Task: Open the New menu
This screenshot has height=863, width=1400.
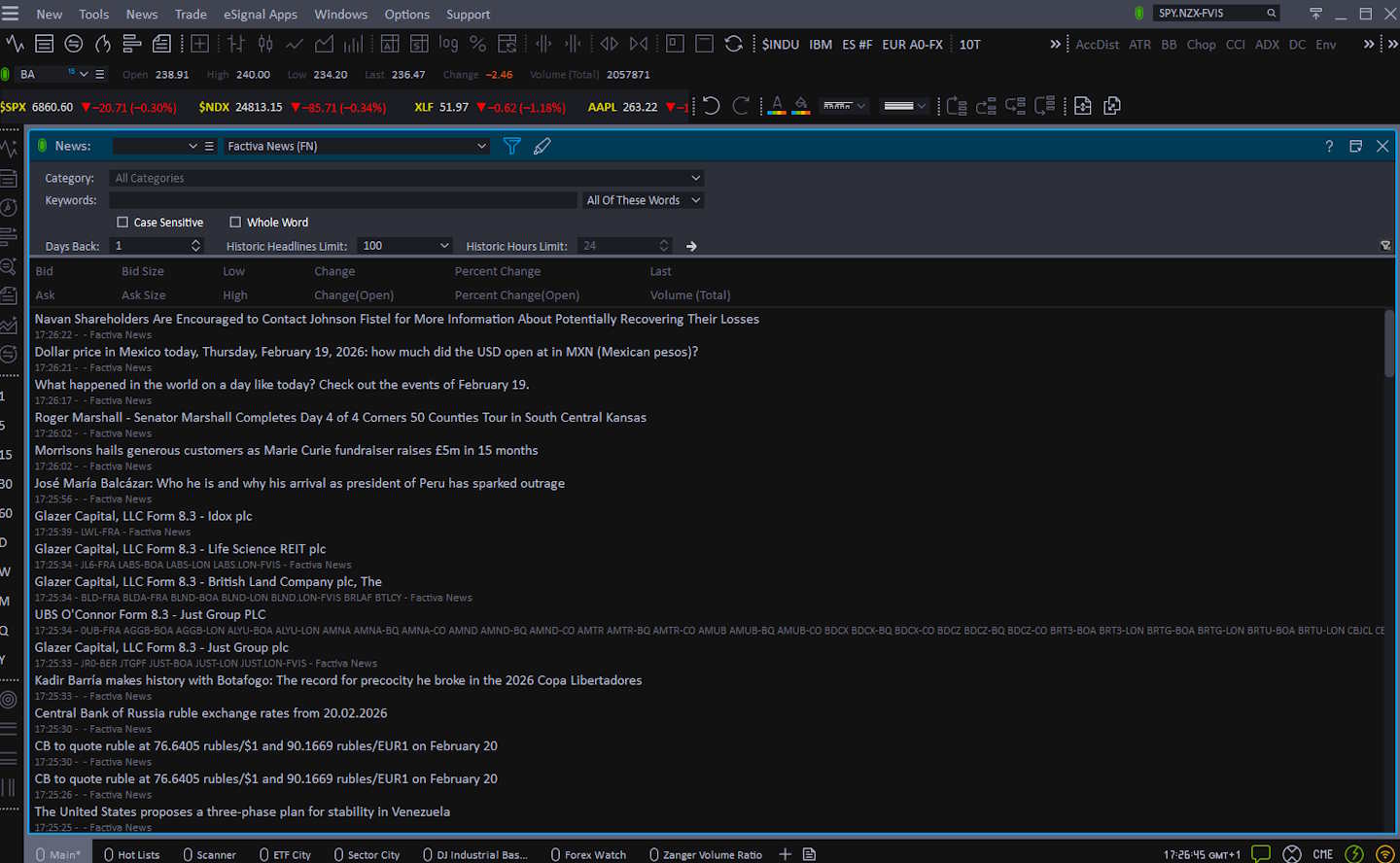Action: 49,15
